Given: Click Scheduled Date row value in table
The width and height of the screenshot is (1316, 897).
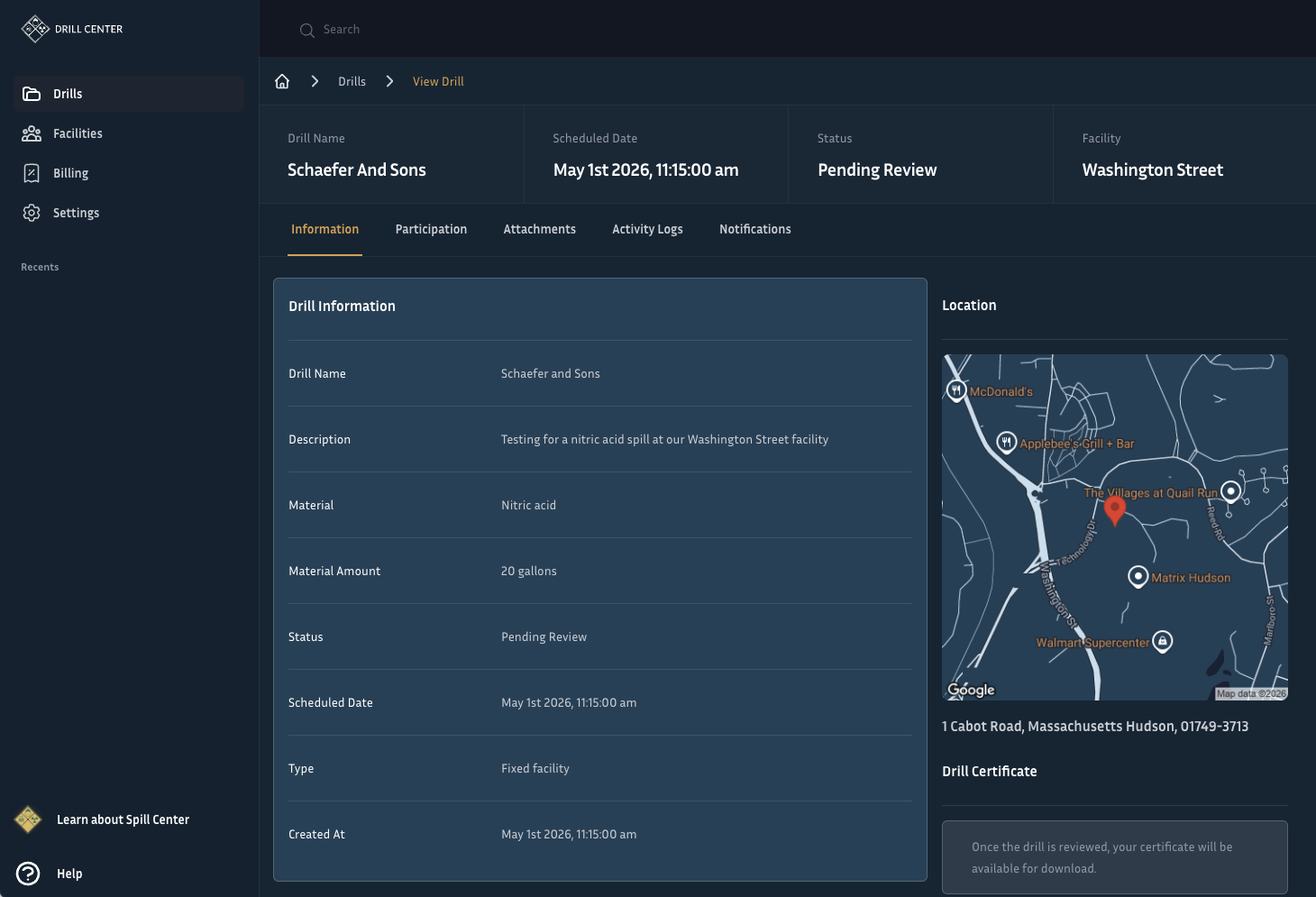Looking at the screenshot, I should point(569,702).
